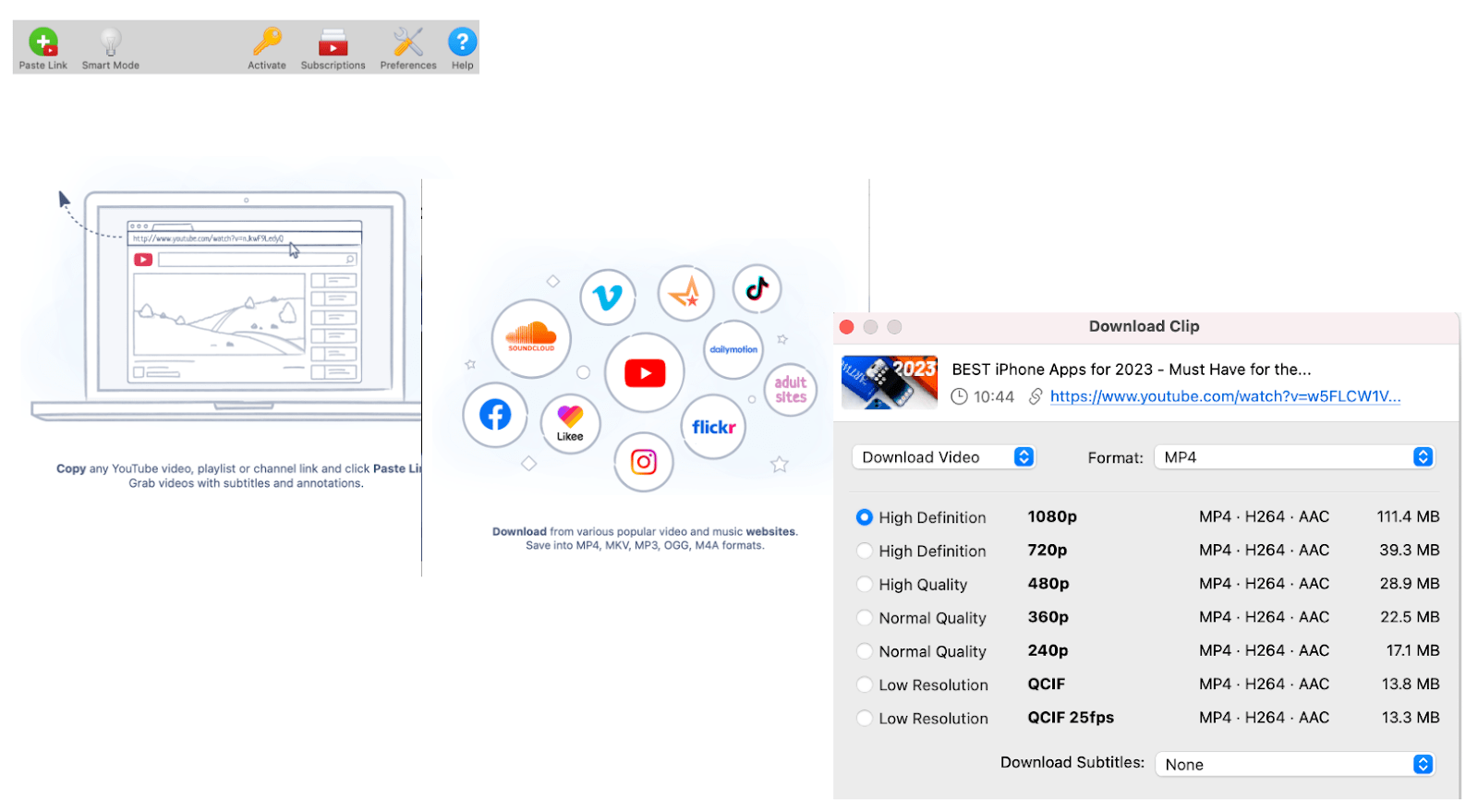Click the 28.9 MB file size
Screen dimensions: 1478x812
click(1410, 584)
